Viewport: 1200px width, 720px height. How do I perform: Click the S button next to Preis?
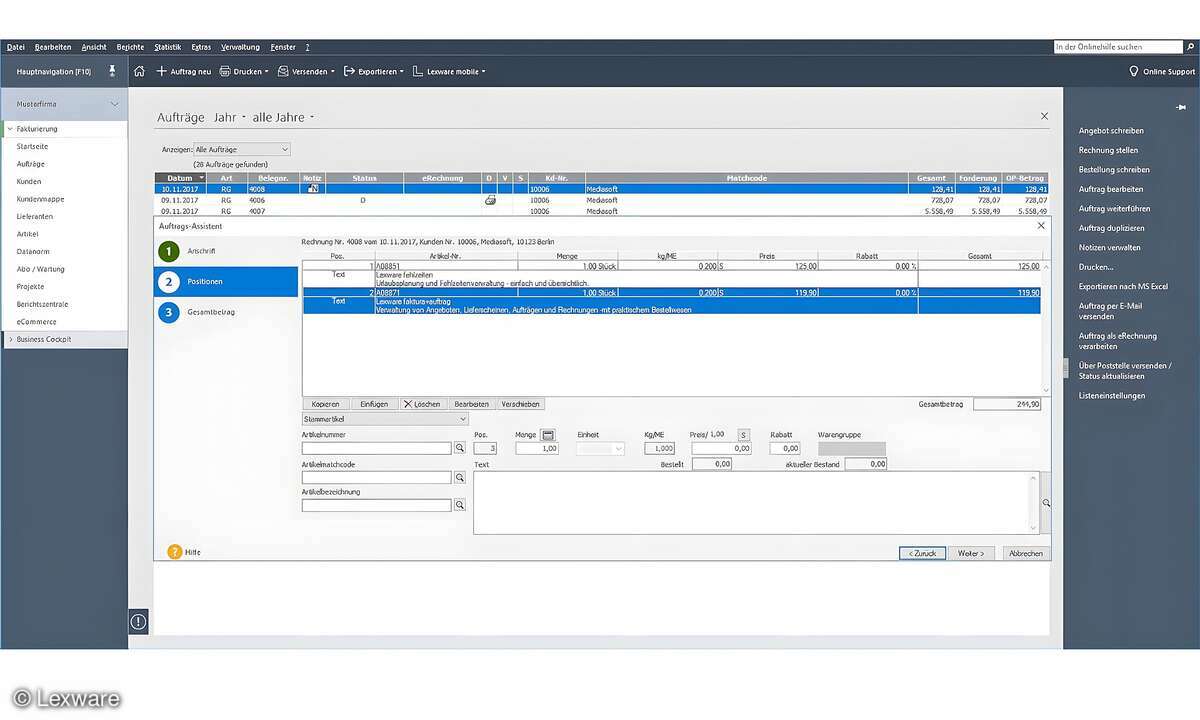tap(743, 434)
